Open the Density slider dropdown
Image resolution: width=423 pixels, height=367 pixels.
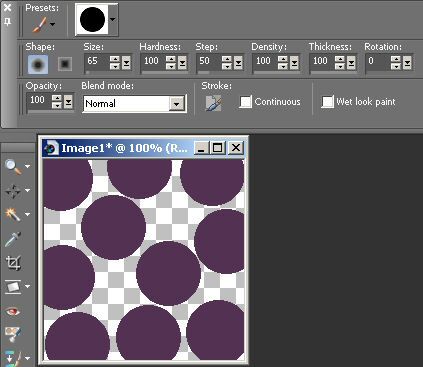point(294,62)
